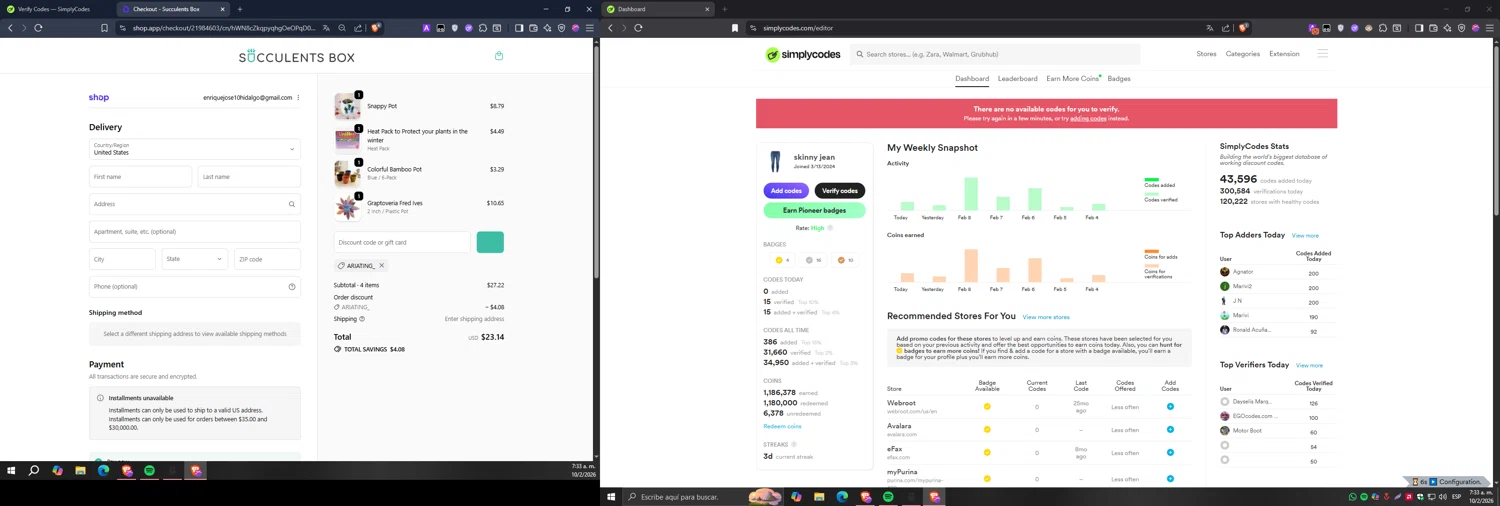This screenshot has height=506, width=1500.
Task: Go to the Badges tab
Action: pyautogui.click(x=1119, y=79)
